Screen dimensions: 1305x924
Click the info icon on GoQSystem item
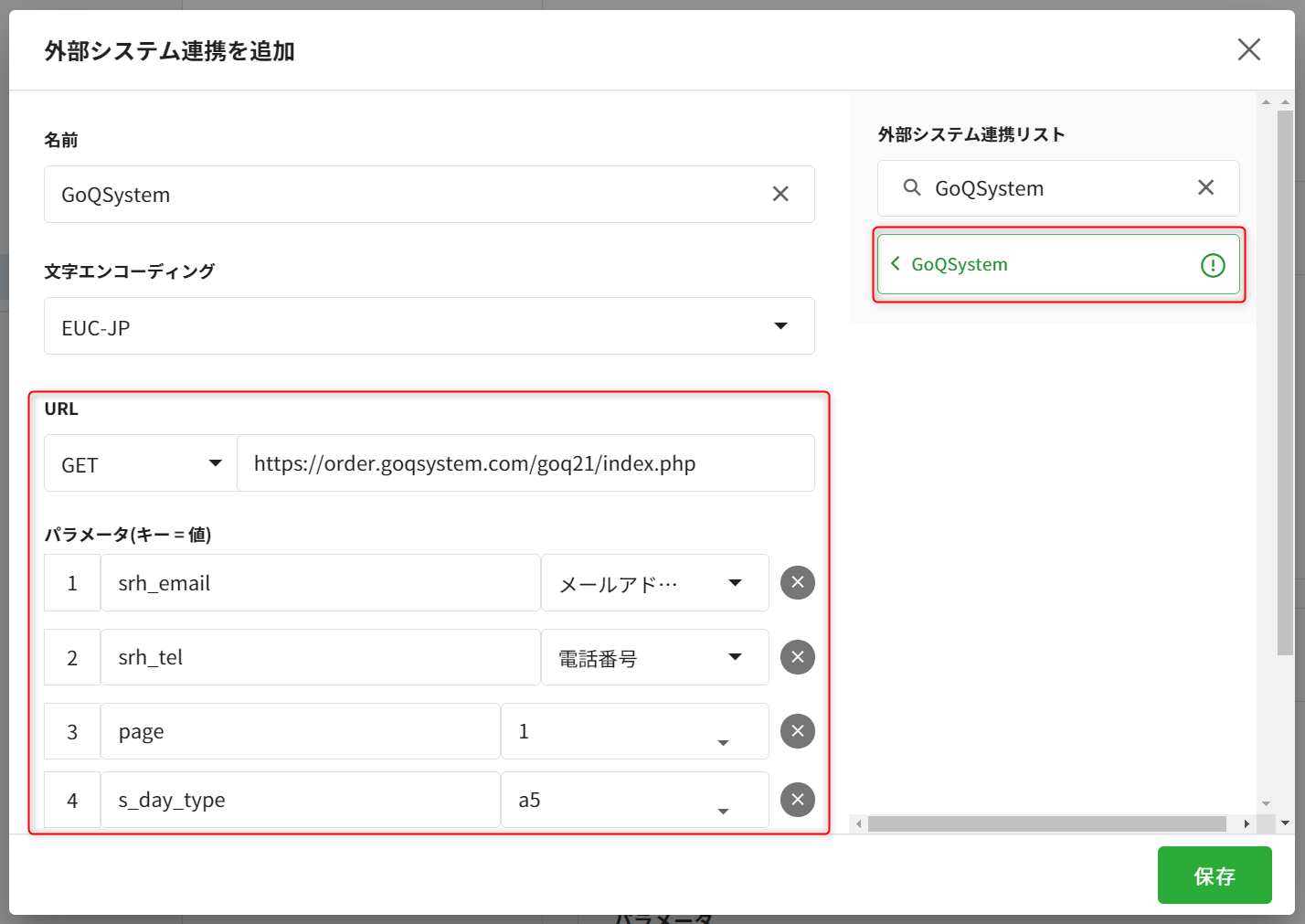click(1212, 265)
